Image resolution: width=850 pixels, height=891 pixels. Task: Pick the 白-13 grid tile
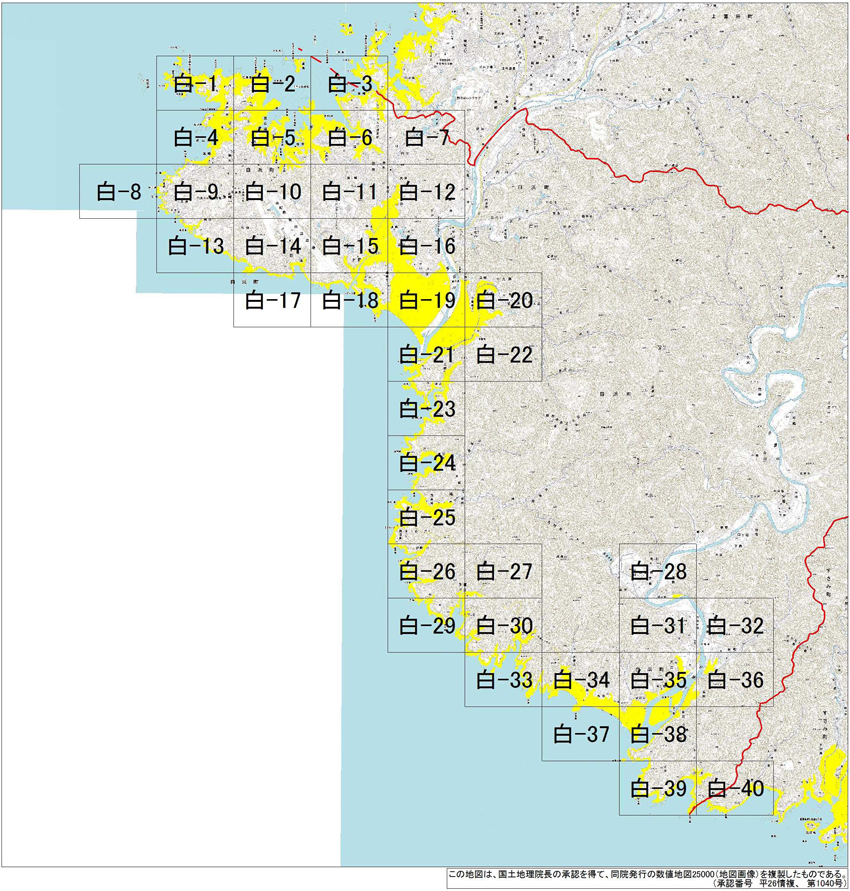[x=195, y=245]
